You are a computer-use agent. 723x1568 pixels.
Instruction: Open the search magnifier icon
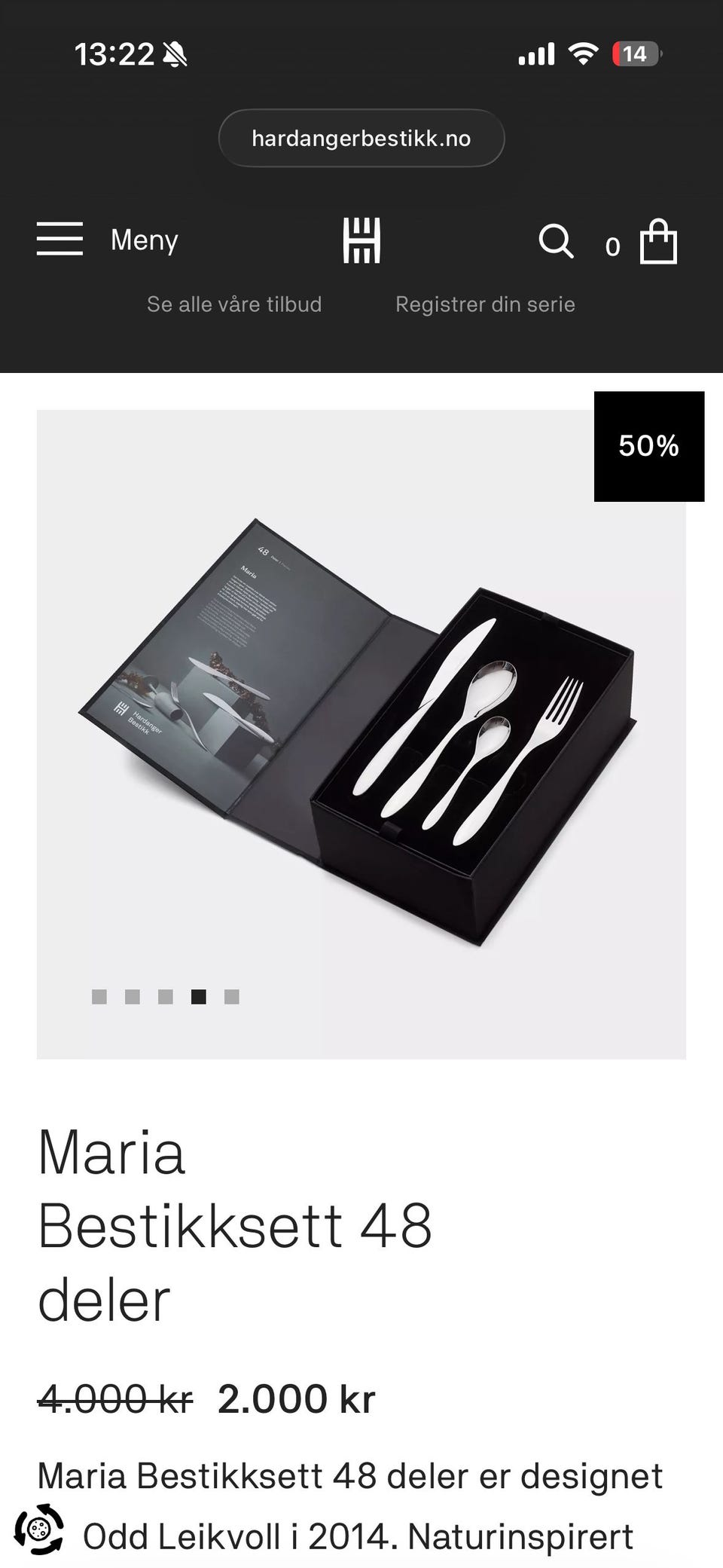pos(557,241)
